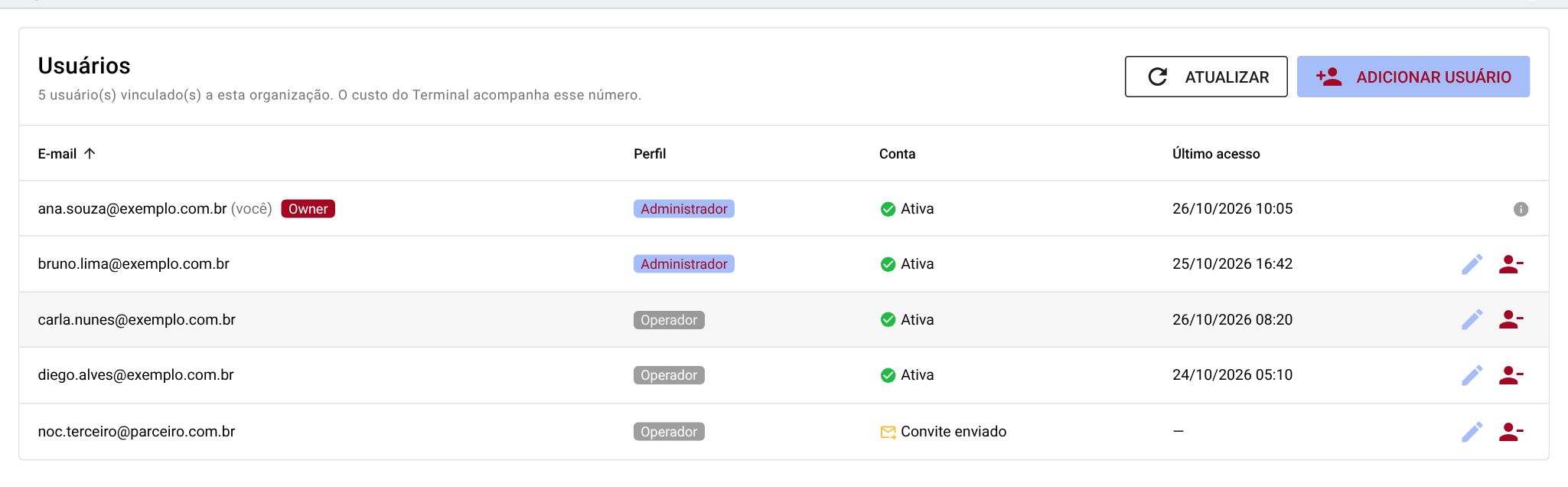Edit carla.nunes user with pencil icon
This screenshot has width=1568, height=487.
(x=1472, y=319)
